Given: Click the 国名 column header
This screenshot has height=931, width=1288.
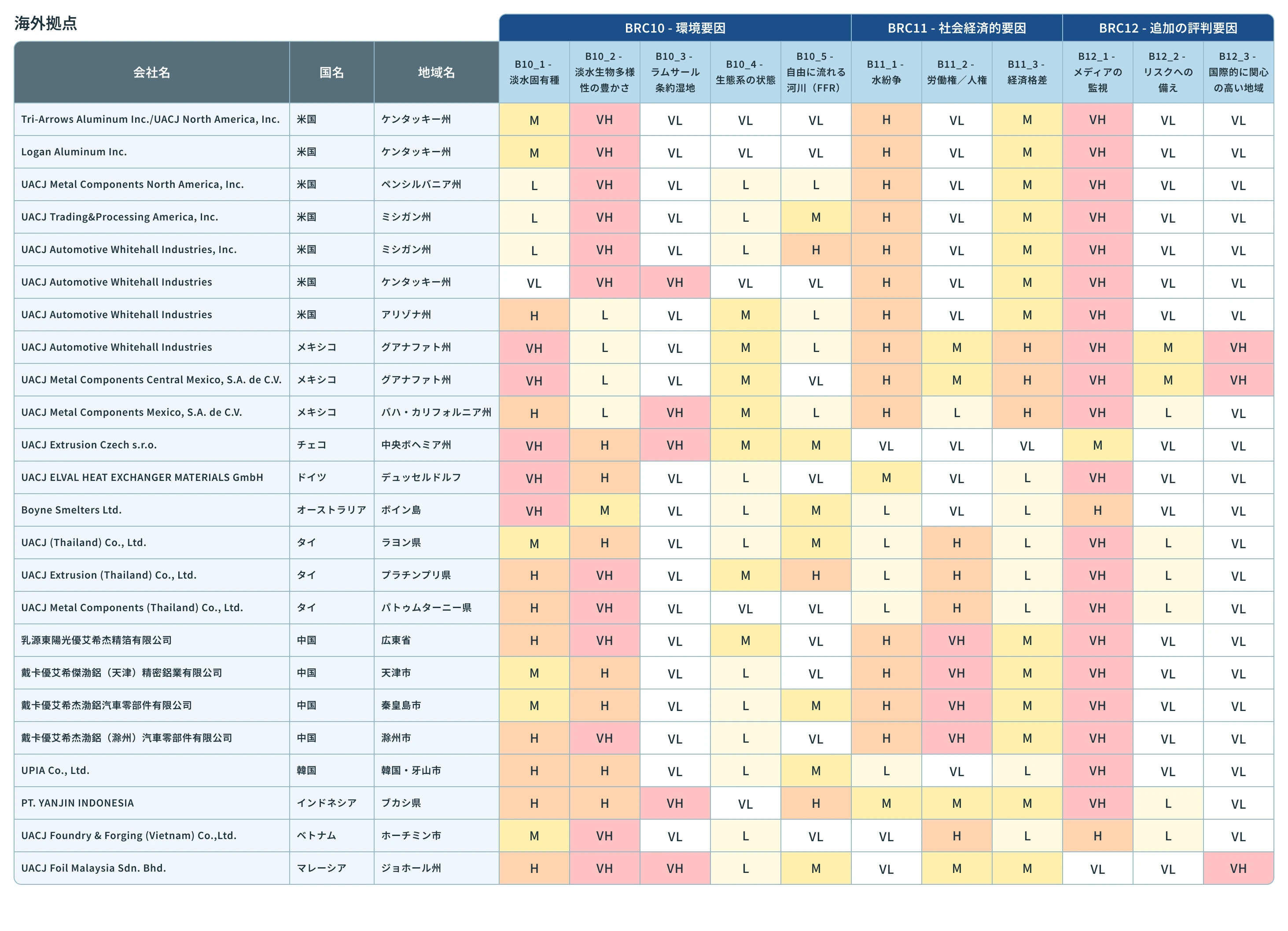Looking at the screenshot, I should pos(331,72).
